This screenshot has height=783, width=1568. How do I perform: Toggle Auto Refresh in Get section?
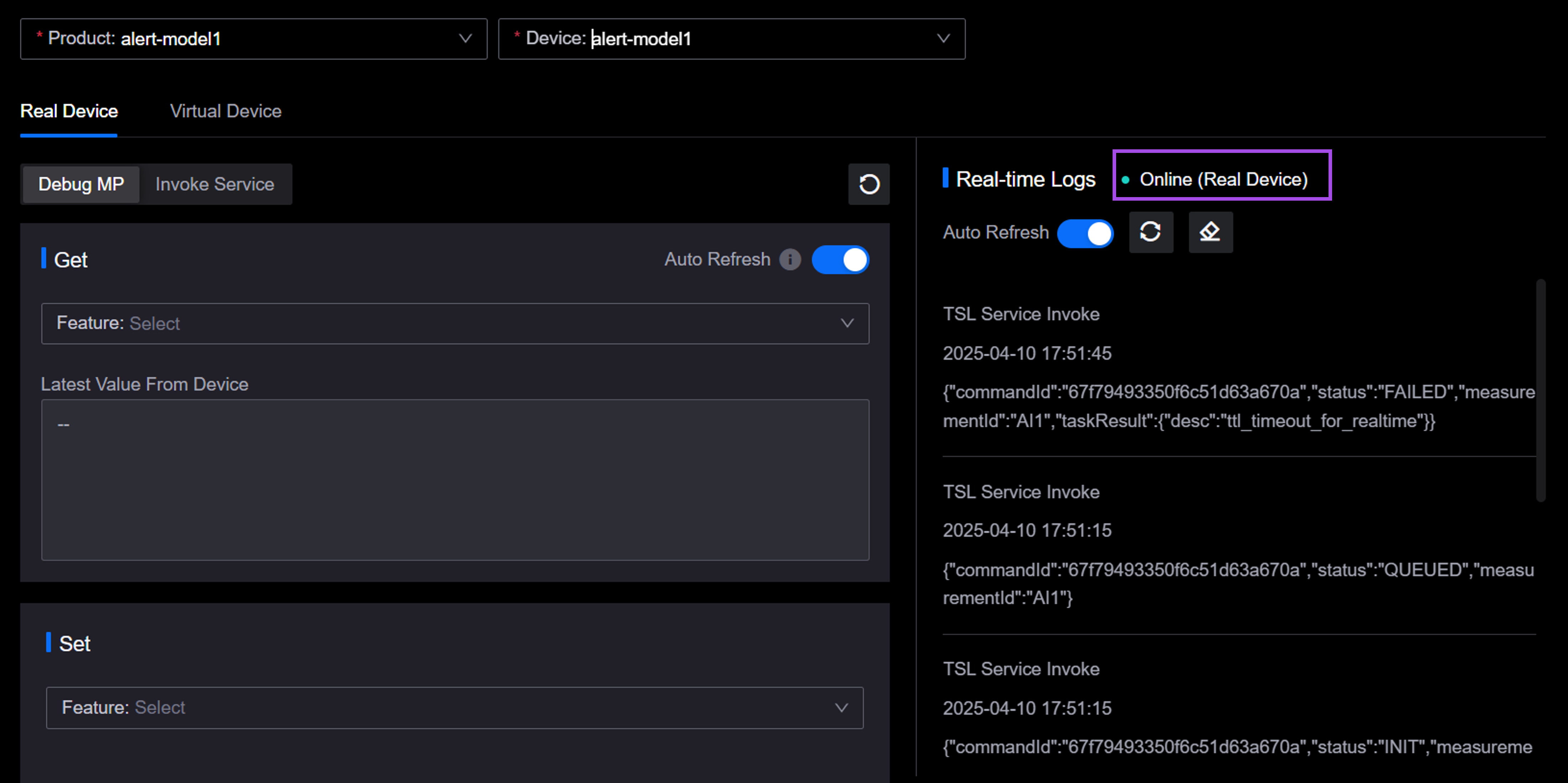pyautogui.click(x=840, y=260)
